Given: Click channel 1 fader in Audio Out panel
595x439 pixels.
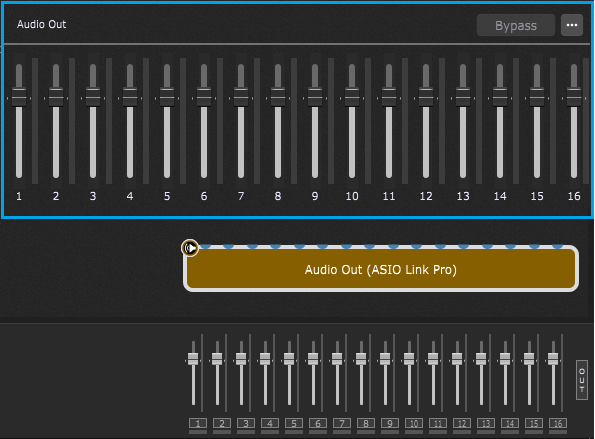Looking at the screenshot, I should (19, 97).
